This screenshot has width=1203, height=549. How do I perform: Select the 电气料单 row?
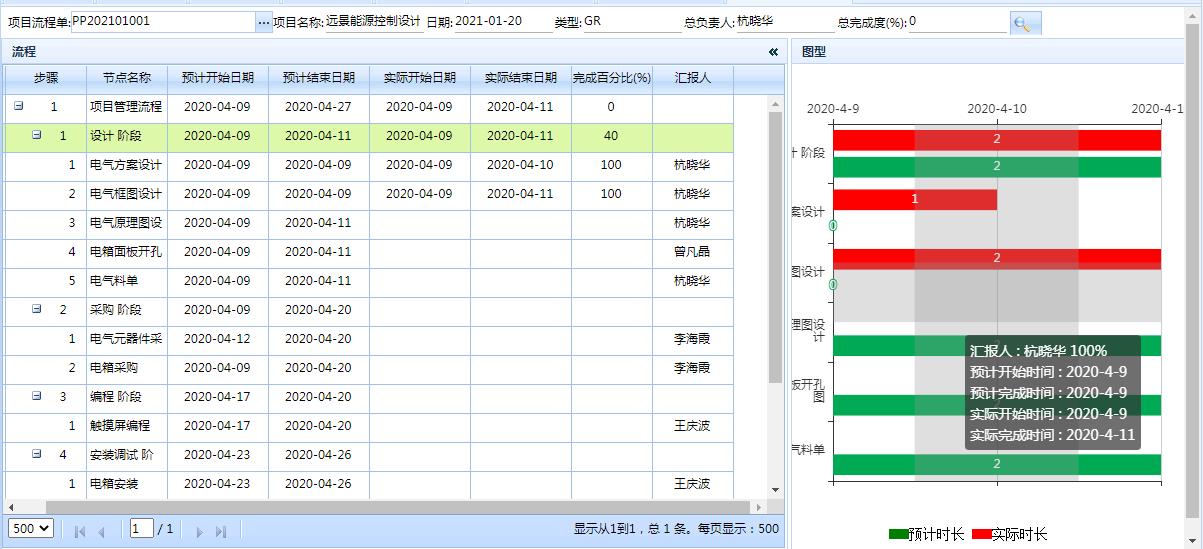(x=369, y=281)
